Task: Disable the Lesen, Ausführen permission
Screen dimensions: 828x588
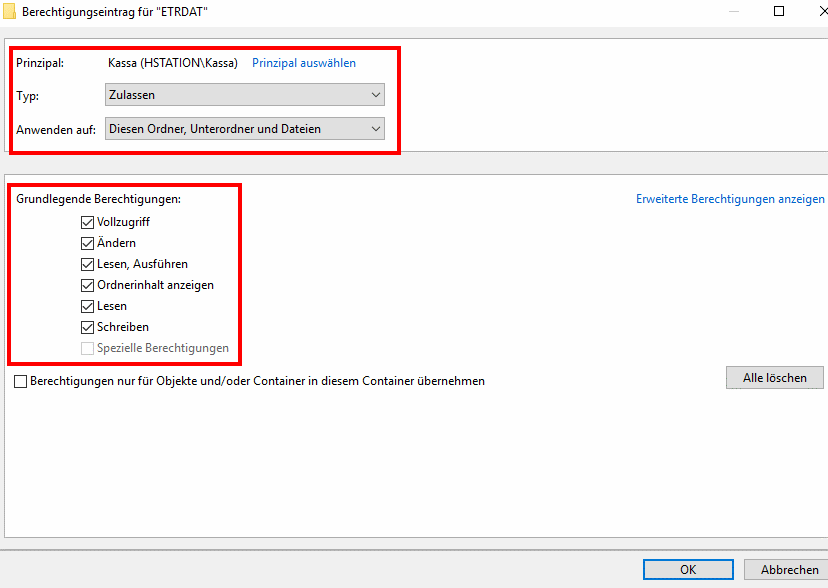Action: click(88, 264)
